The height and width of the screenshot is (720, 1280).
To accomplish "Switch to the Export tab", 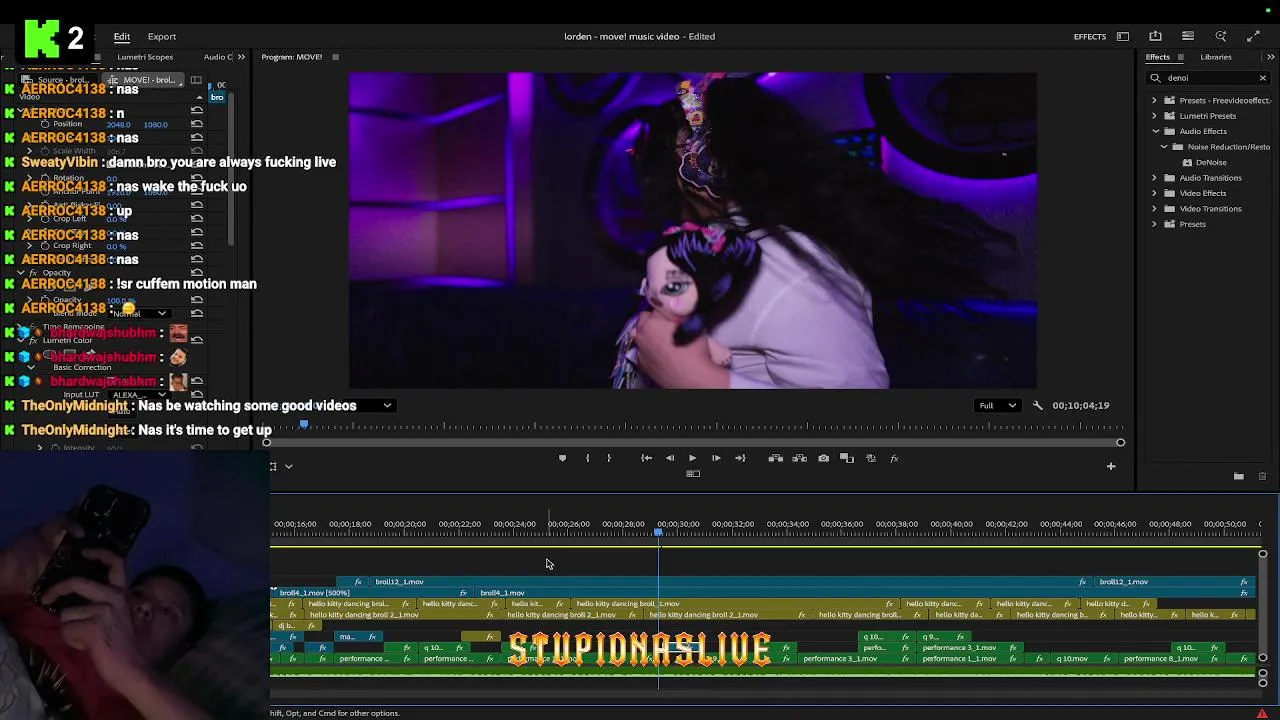I will [x=162, y=36].
